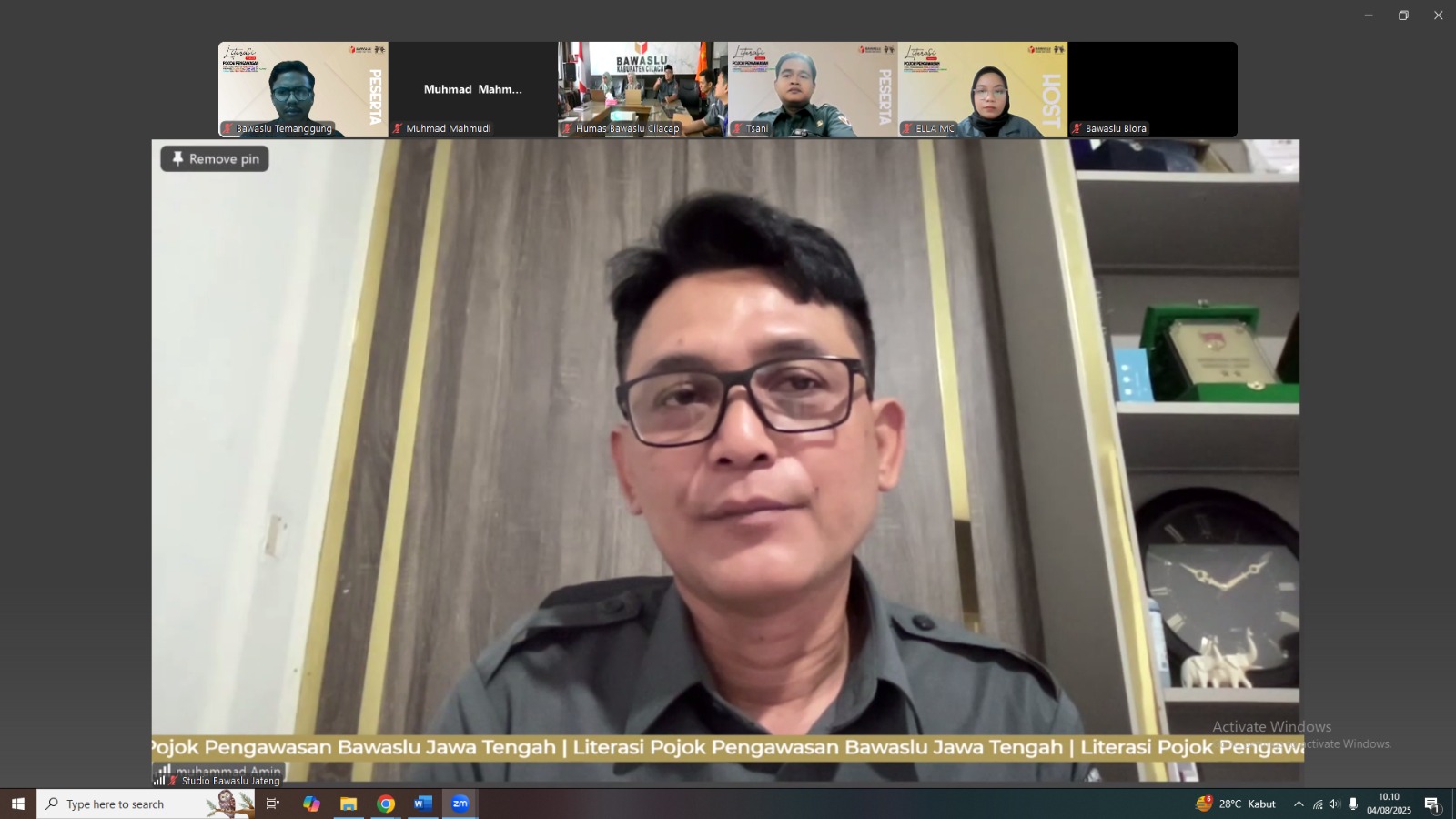This screenshot has width=1456, height=819.
Task: Unmute microphone on Bawaslu Temanggung thumbnail
Action: [226, 128]
